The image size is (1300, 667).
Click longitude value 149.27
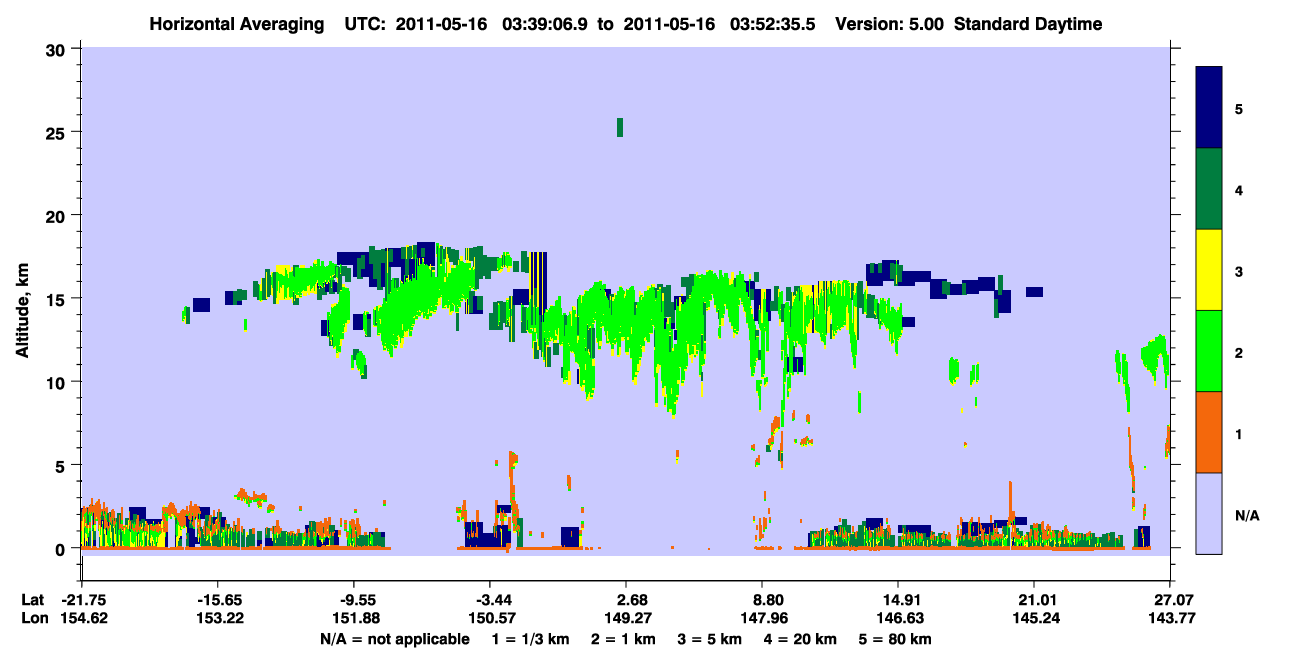tap(626, 618)
